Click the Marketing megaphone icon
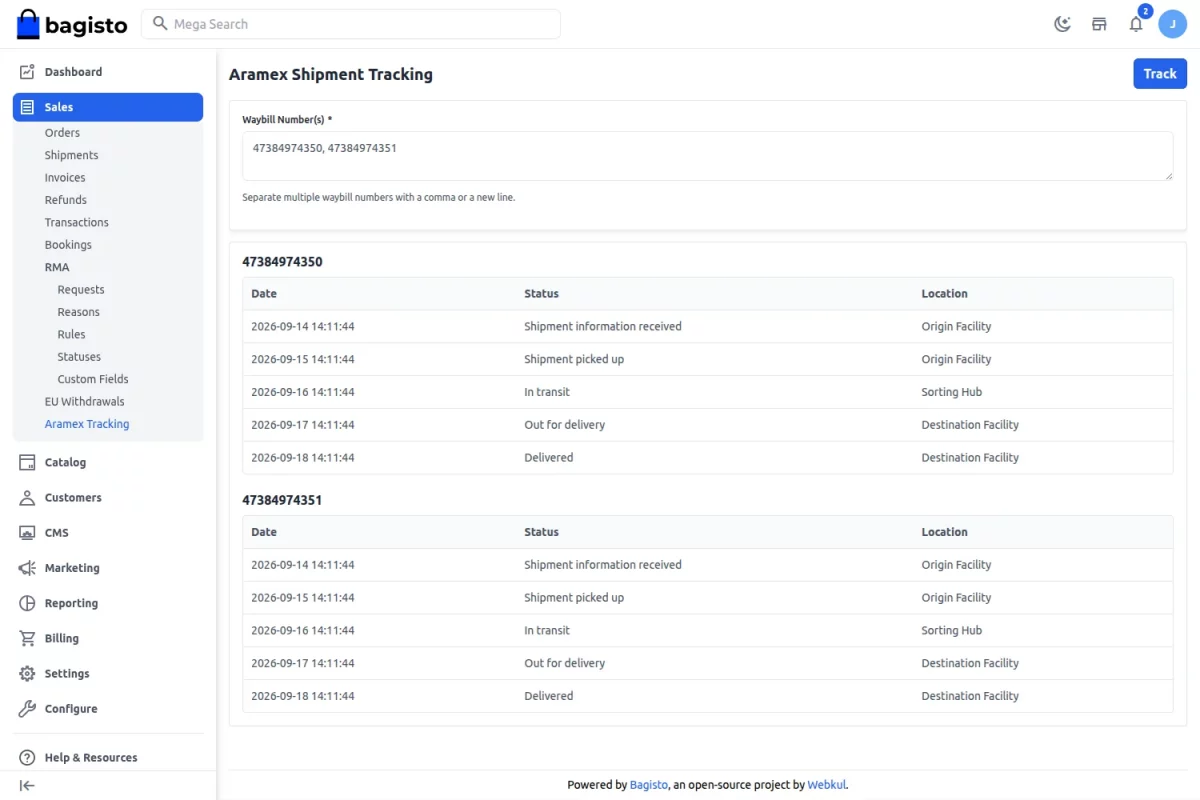This screenshot has width=1200, height=800. (x=27, y=568)
